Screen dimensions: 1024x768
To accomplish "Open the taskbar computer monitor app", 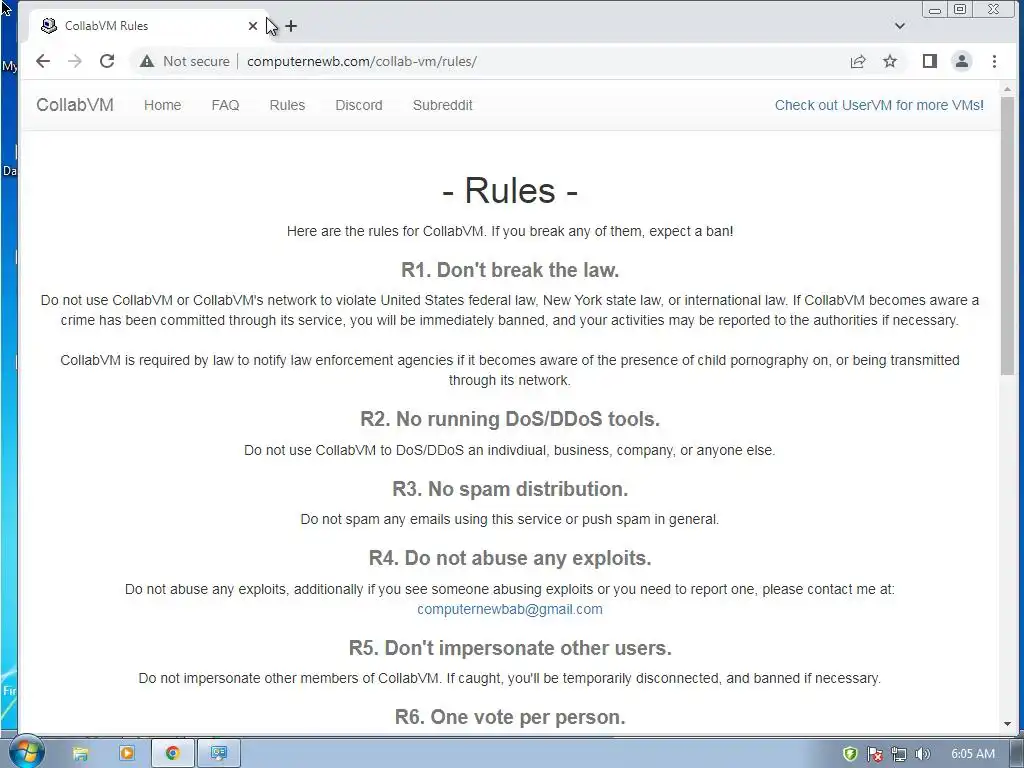I will (x=219, y=754).
